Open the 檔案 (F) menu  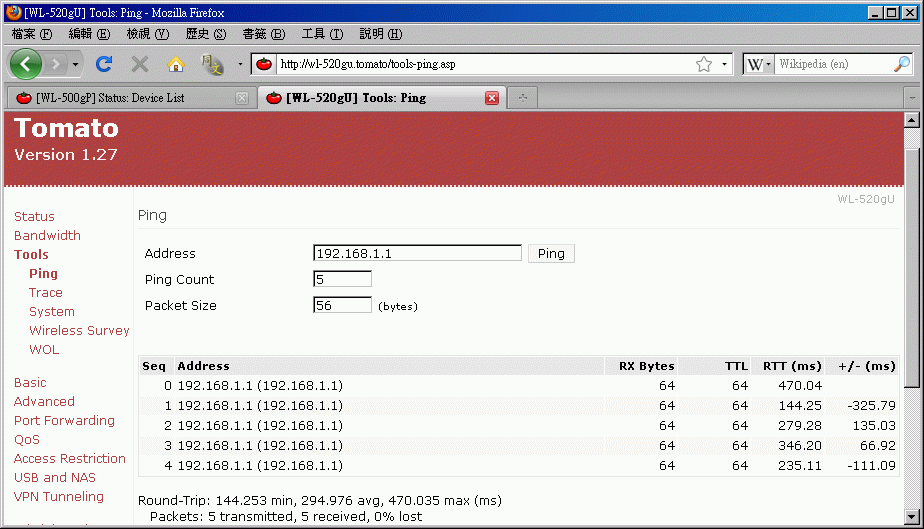tap(32, 34)
